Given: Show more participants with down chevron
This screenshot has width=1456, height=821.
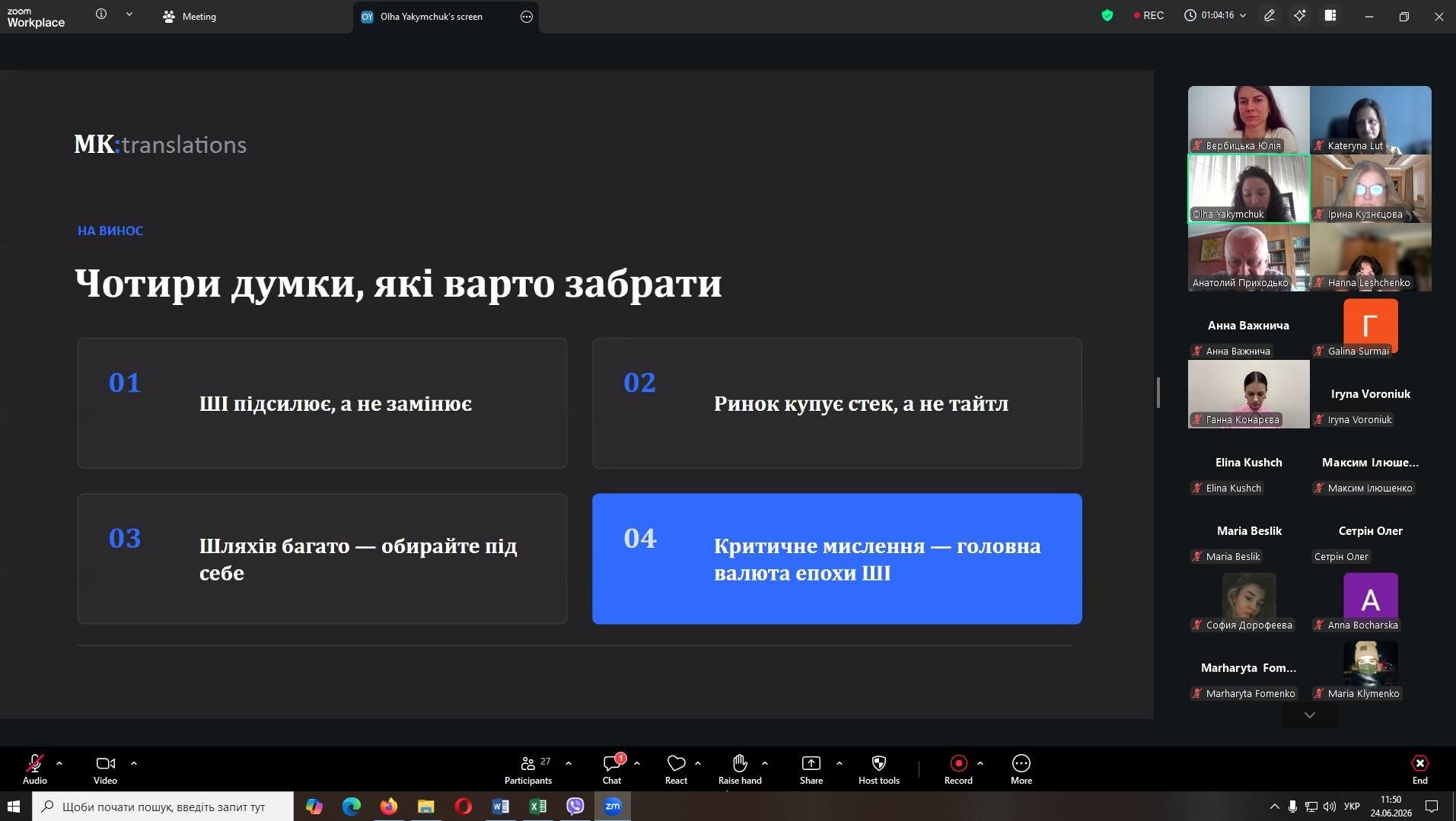Looking at the screenshot, I should pos(1310,715).
